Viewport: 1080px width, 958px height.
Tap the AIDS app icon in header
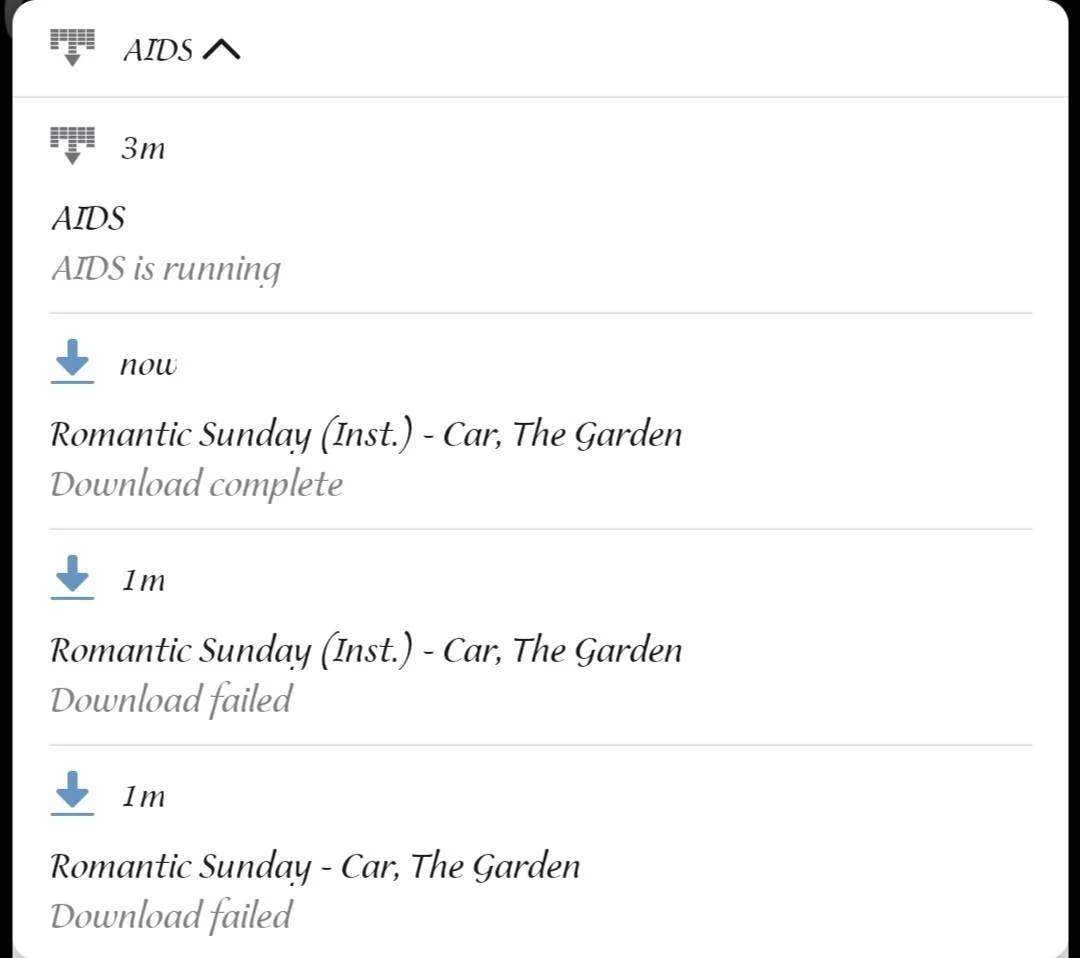pyautogui.click(x=72, y=48)
